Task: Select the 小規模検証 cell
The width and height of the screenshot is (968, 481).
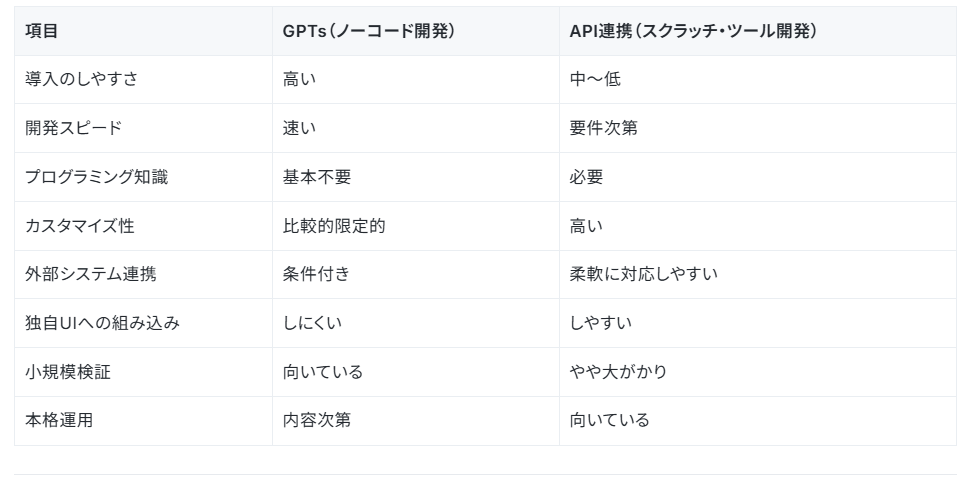Action: coord(143,372)
